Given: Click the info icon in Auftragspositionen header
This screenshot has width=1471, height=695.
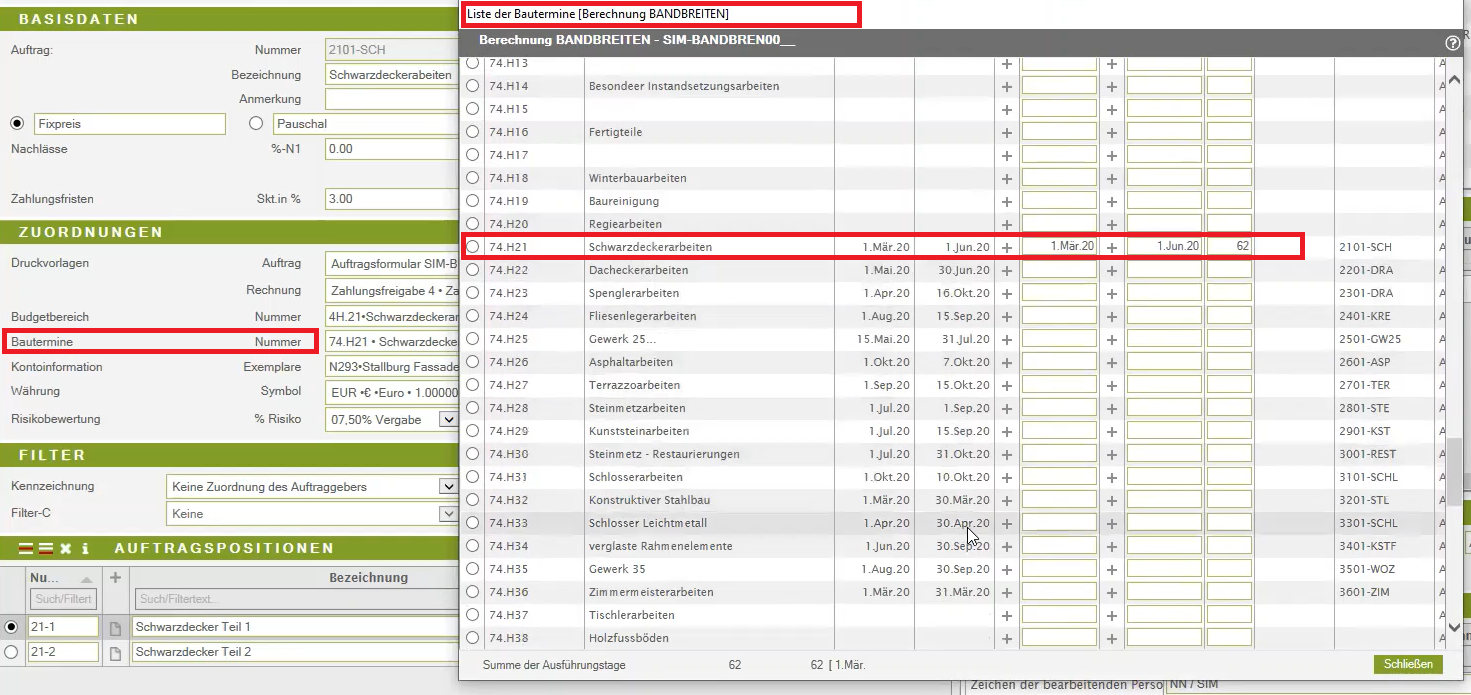Looking at the screenshot, I should tap(85, 548).
